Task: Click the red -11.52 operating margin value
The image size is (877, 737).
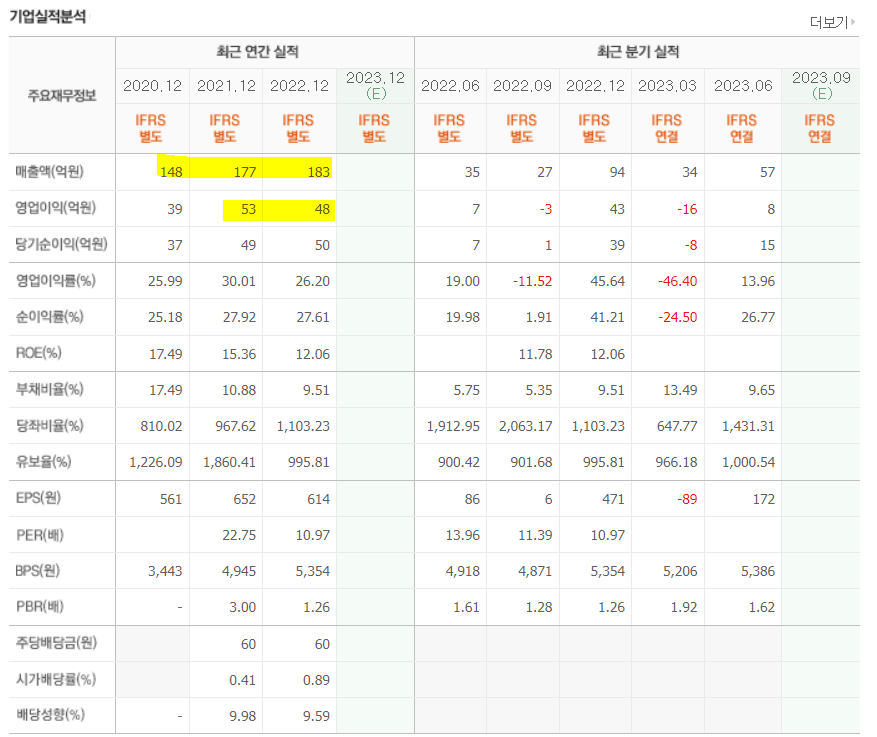Action: [532, 281]
